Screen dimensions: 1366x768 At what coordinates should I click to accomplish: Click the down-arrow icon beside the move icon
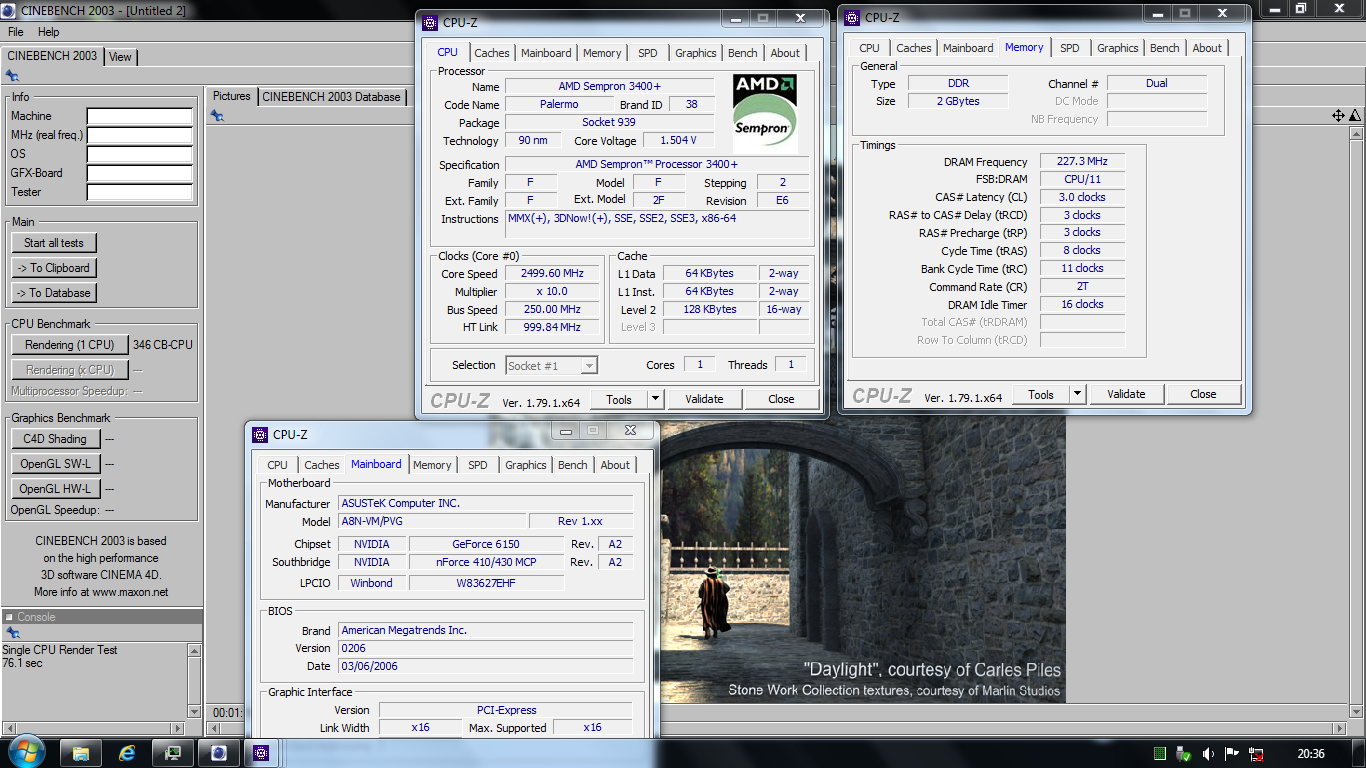(1355, 116)
